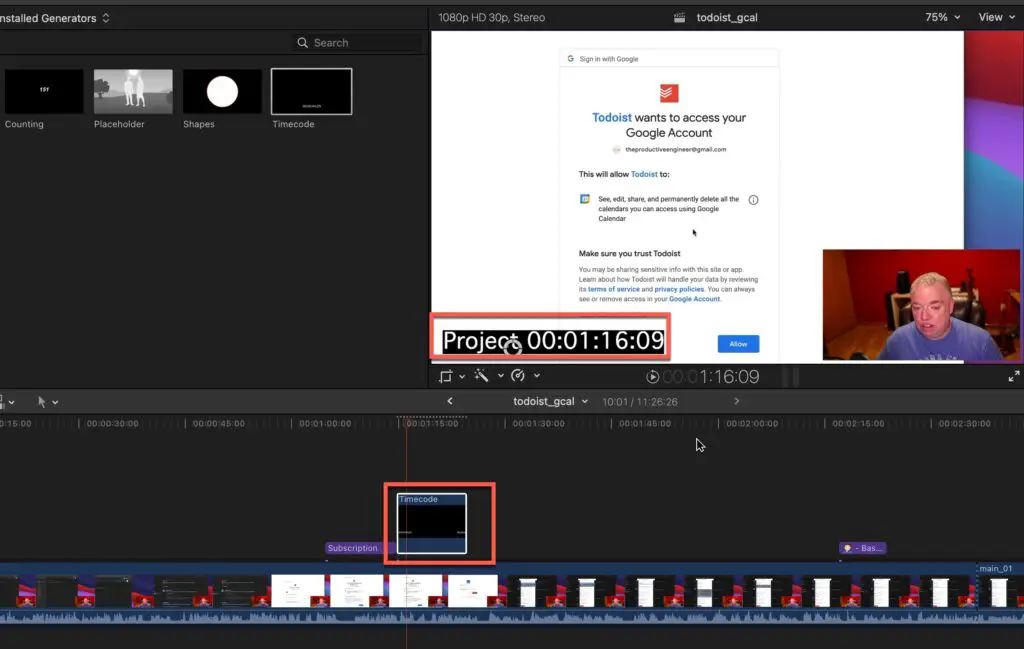The height and width of the screenshot is (649, 1024).
Task: Click the Allow button in the viewer
Action: 738,344
